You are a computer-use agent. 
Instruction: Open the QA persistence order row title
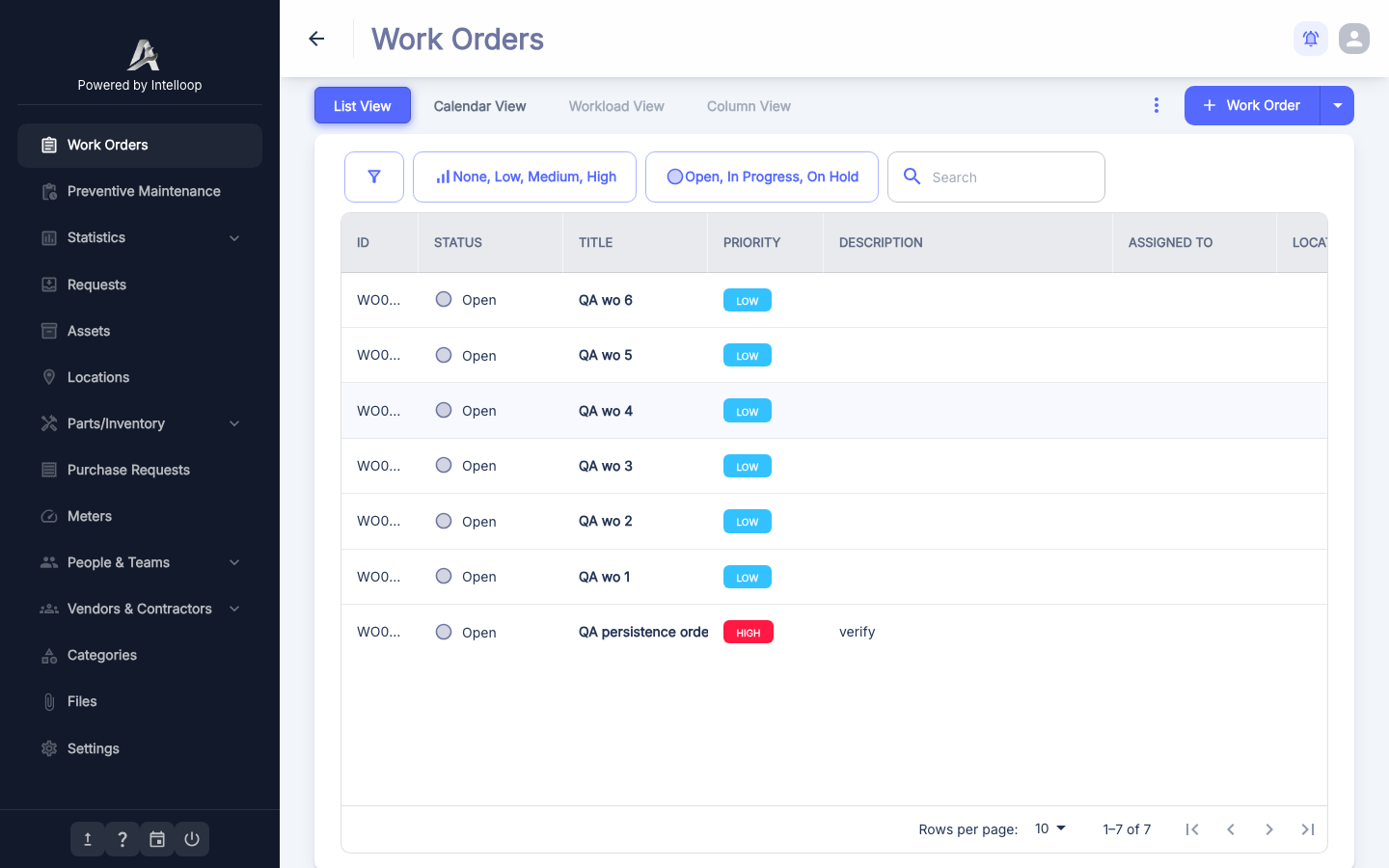[x=643, y=632]
